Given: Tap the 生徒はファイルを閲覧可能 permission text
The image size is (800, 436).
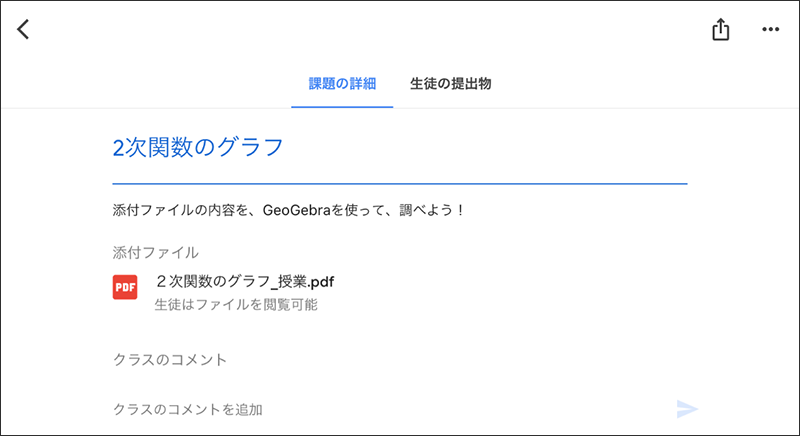Looking at the screenshot, I should pos(236,304).
